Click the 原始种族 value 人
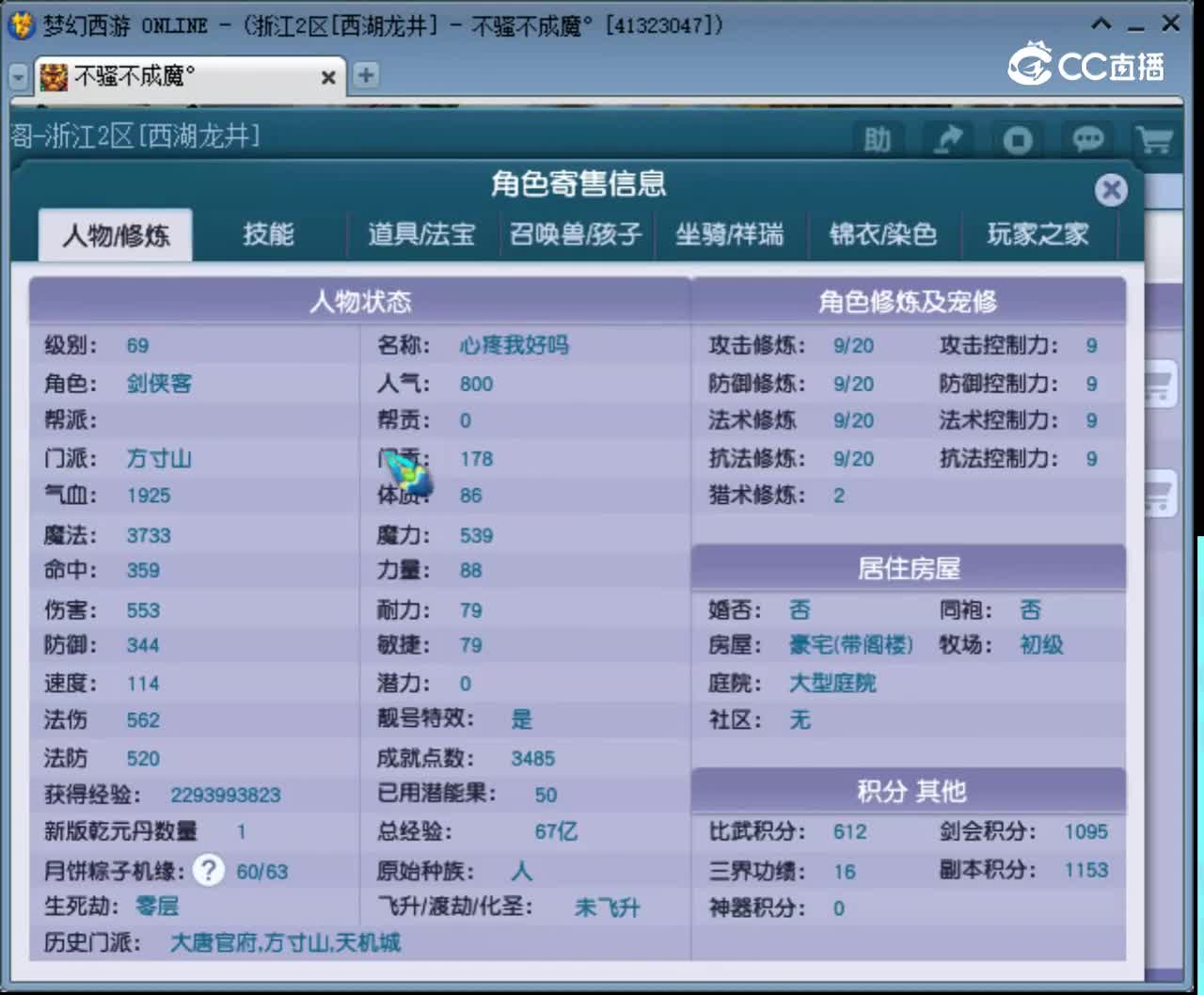 522,871
